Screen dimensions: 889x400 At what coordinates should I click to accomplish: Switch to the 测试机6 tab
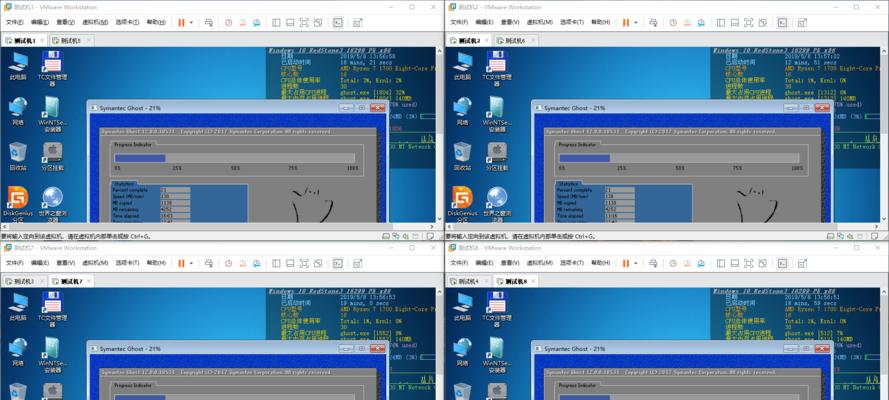515,41
